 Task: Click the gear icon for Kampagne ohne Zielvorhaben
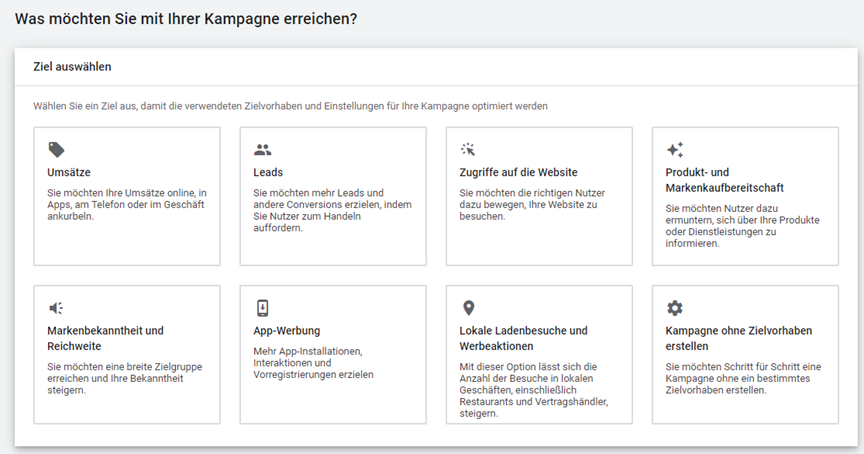click(x=675, y=308)
